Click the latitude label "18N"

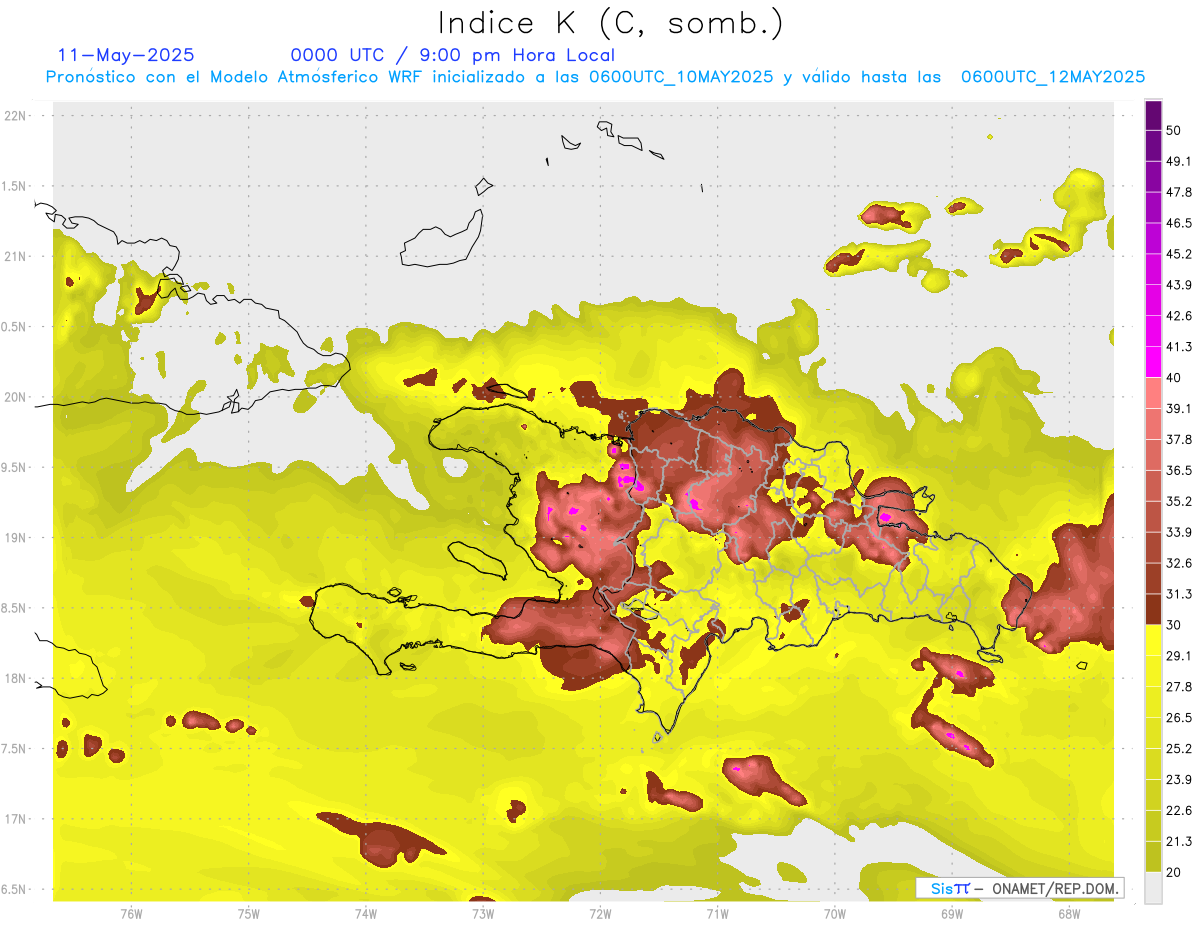click(17, 678)
